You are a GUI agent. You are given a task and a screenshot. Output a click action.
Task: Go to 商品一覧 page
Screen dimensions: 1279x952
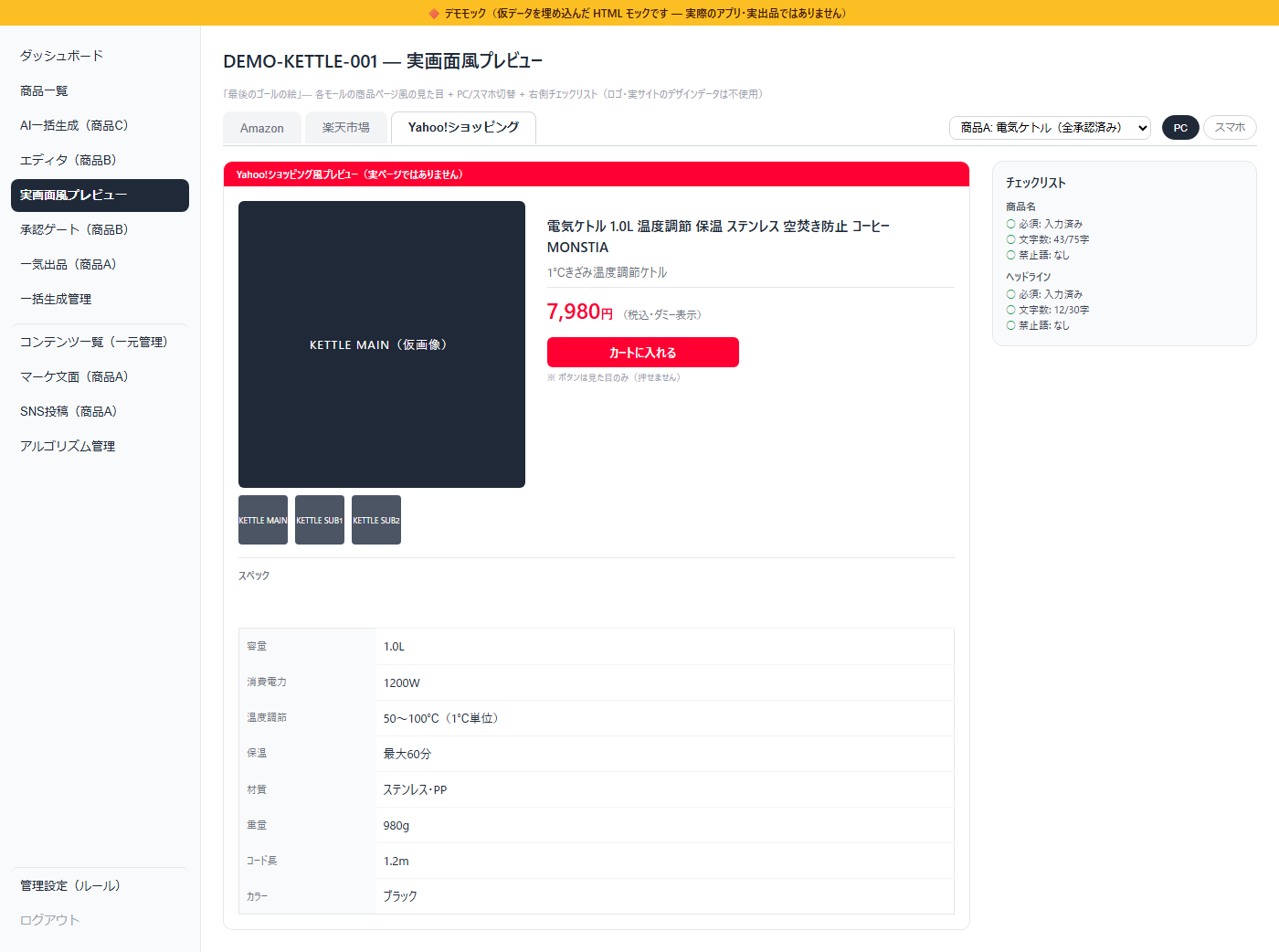pyautogui.click(x=100, y=90)
